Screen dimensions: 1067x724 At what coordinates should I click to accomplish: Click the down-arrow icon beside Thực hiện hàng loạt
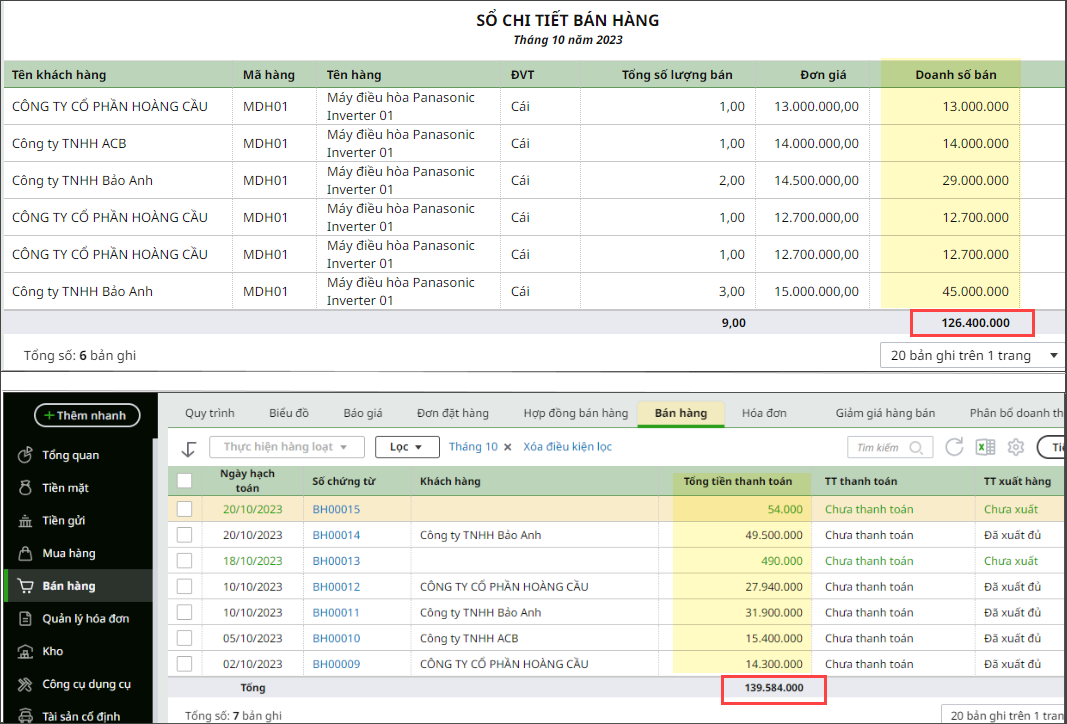coord(188,448)
